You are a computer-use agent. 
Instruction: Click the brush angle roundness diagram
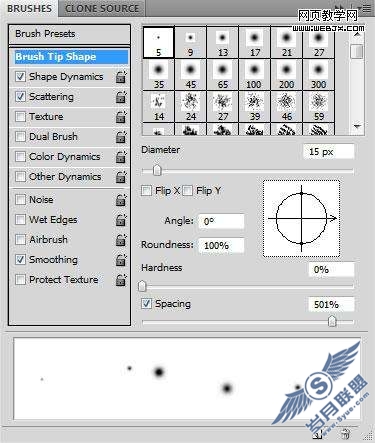(302, 219)
